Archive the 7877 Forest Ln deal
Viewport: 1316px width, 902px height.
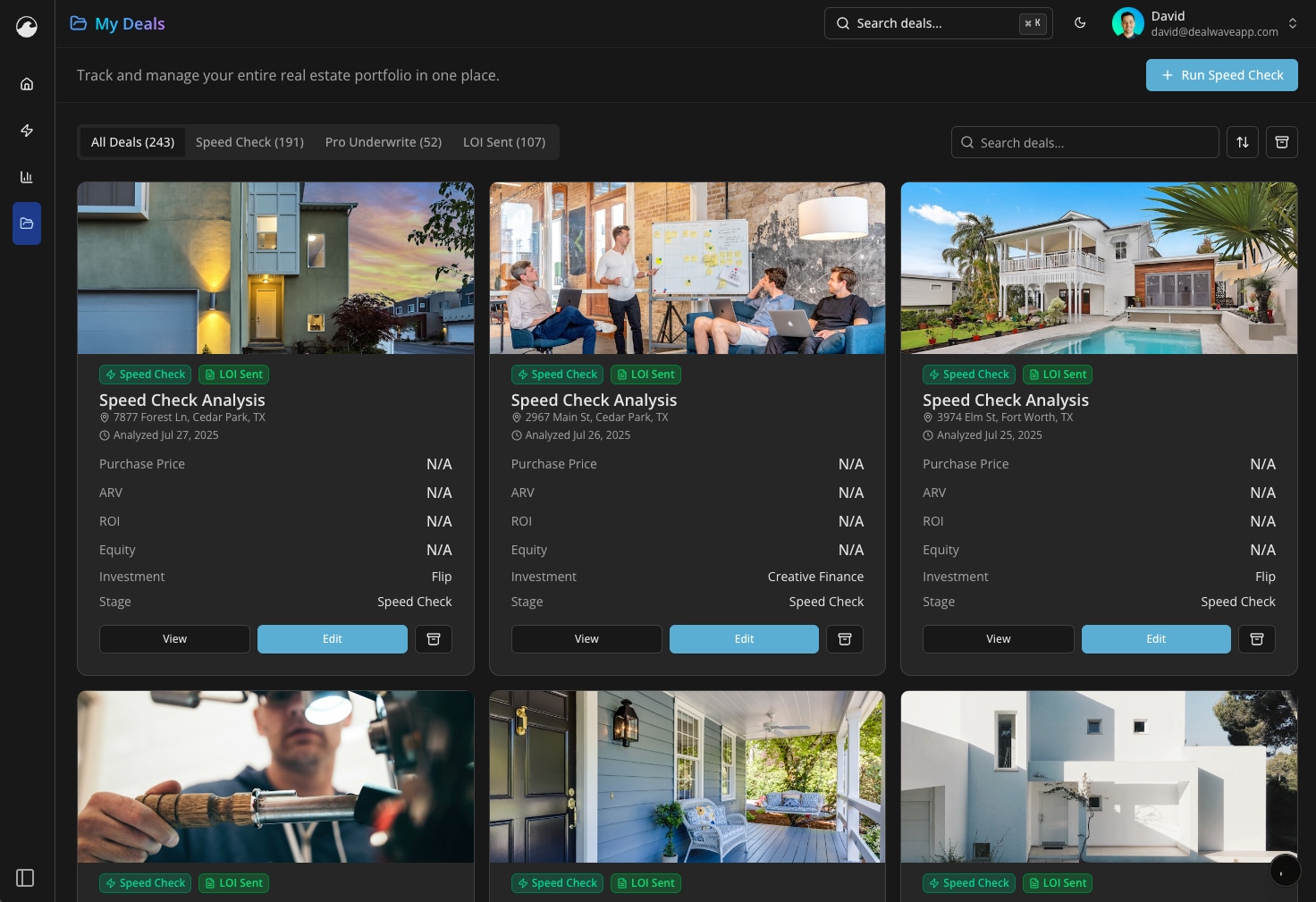point(434,638)
